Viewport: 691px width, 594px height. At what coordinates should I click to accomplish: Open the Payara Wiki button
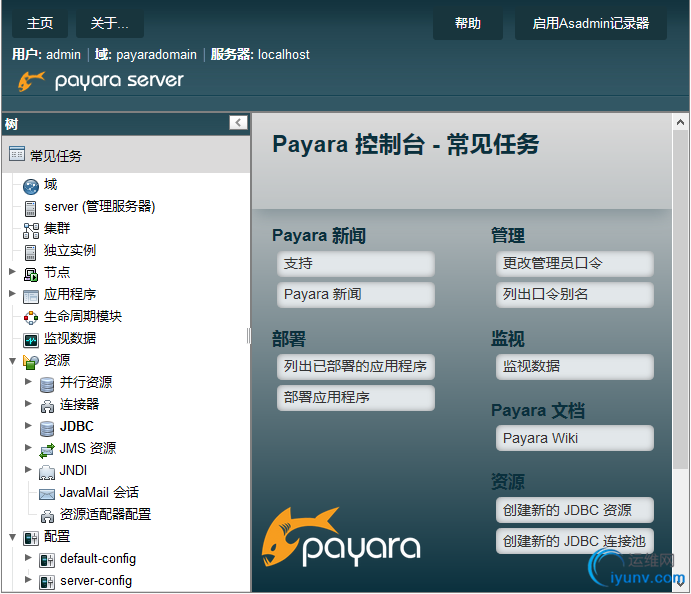[x=575, y=438]
